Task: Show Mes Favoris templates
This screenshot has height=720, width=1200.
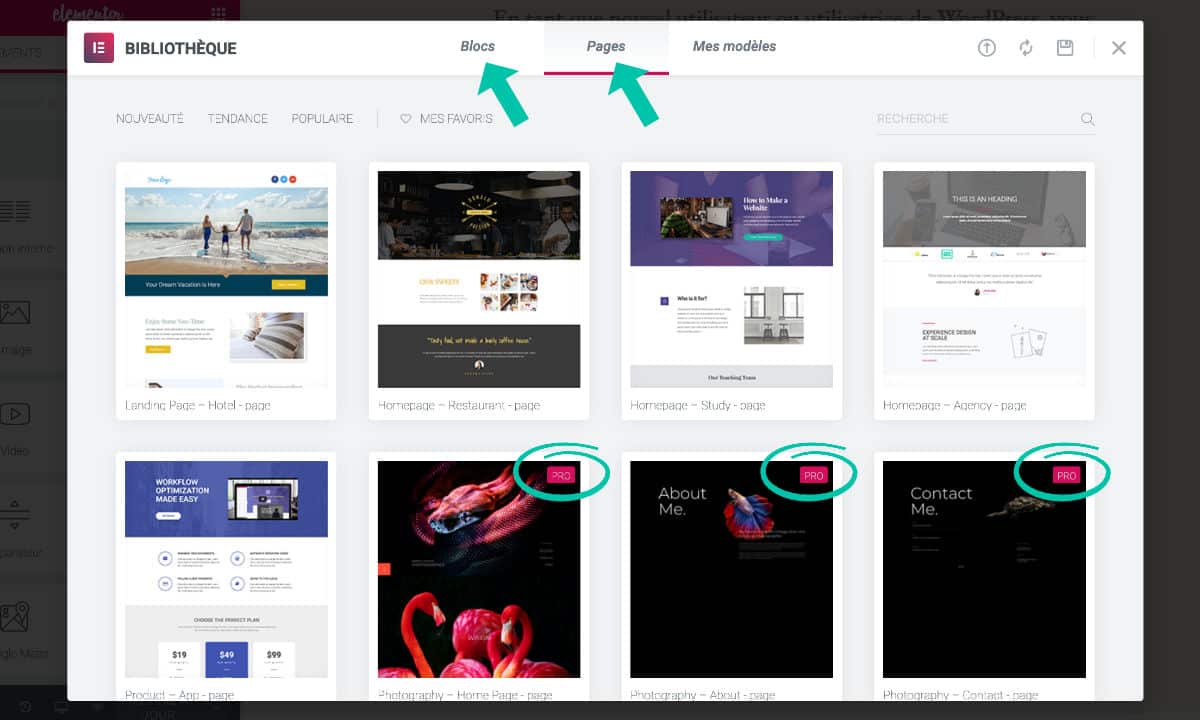Action: click(x=456, y=118)
